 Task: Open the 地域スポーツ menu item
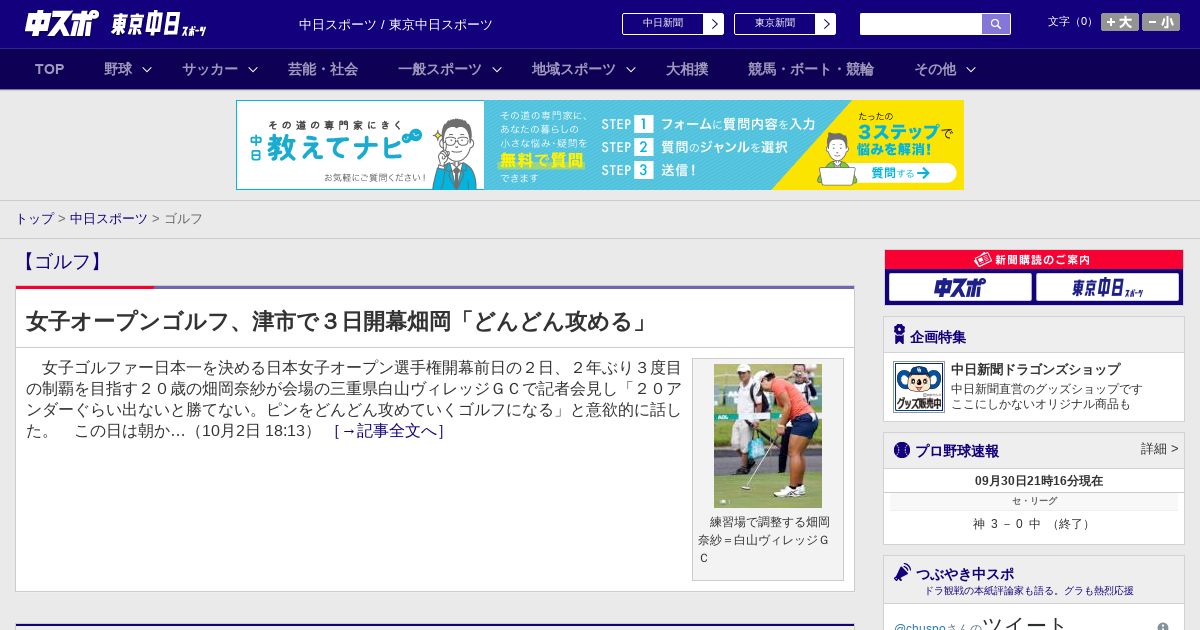(574, 69)
